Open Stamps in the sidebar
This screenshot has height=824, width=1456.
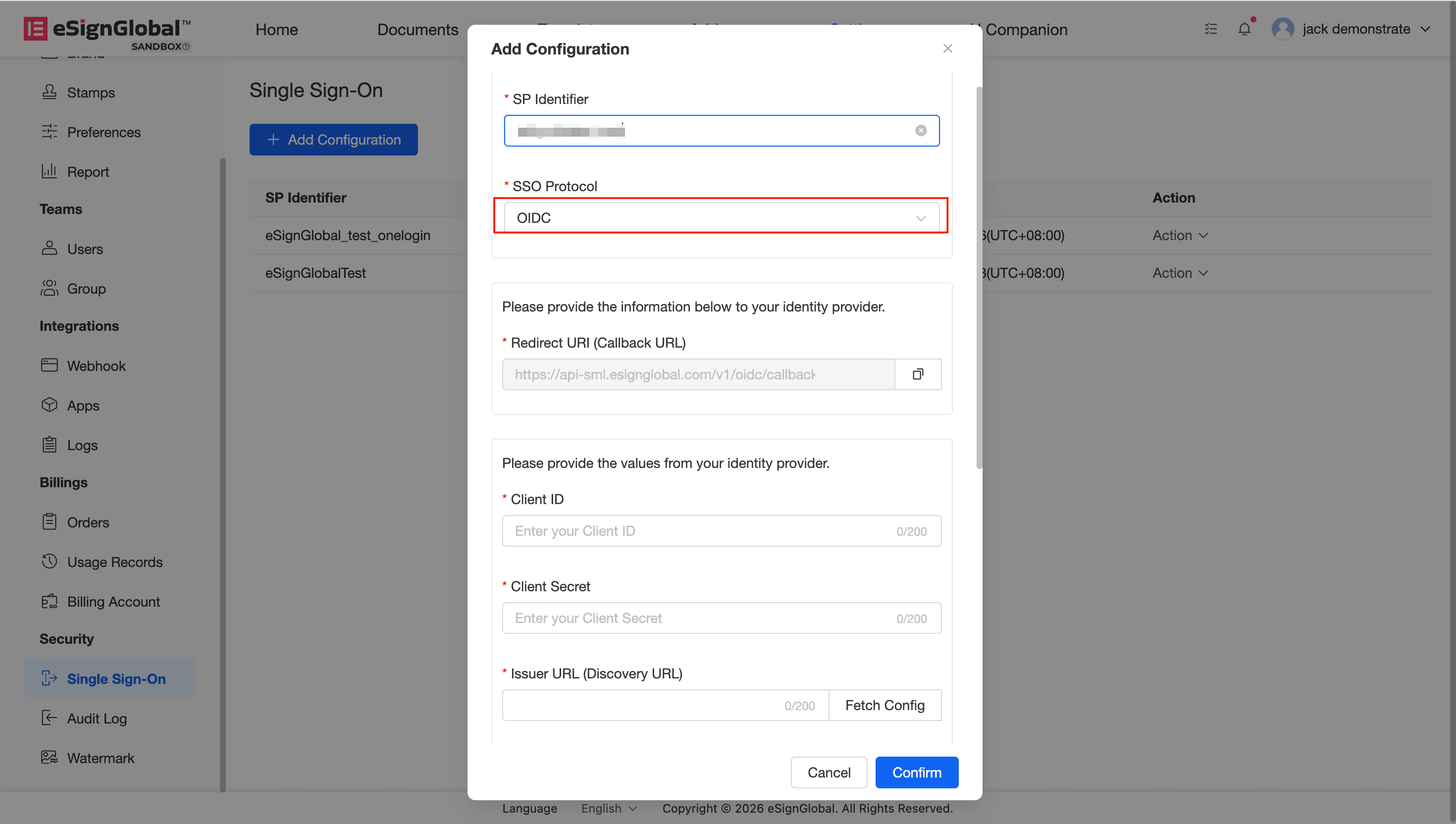[x=91, y=92]
